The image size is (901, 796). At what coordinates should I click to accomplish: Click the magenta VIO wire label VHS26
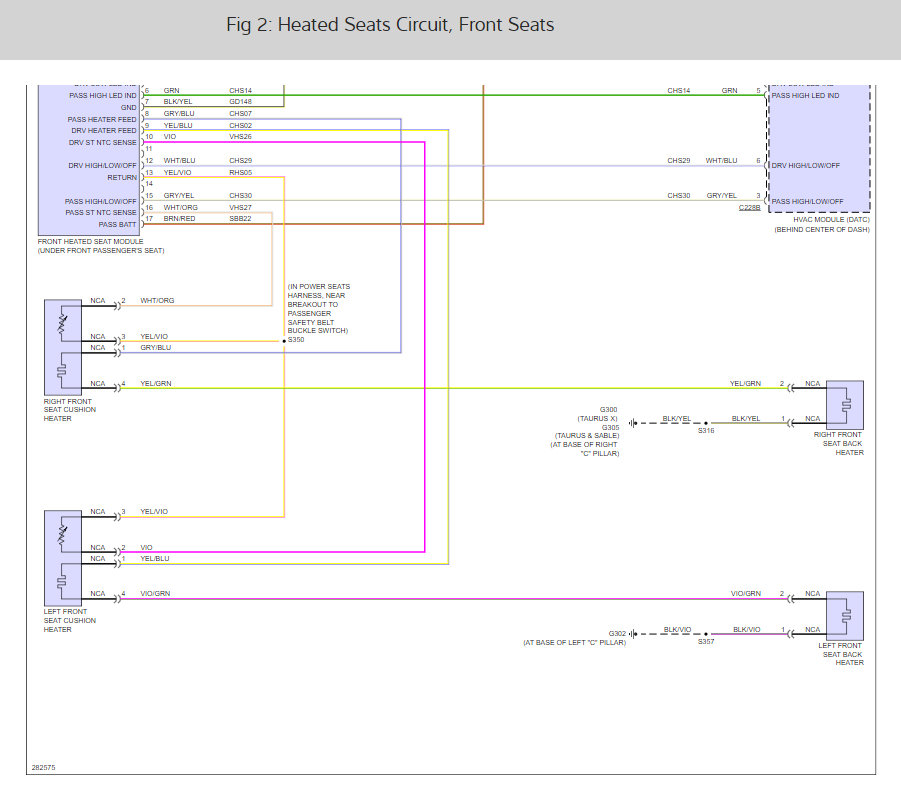coord(240,137)
